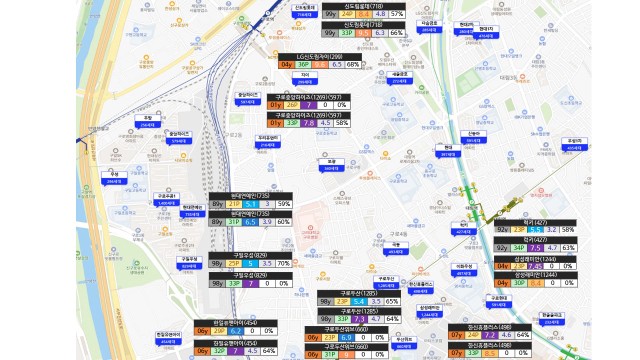Image resolution: width=640 pixels, height=360 pixels.
Task: Open the 현대1차 blue marker
Action: tap(486, 32)
